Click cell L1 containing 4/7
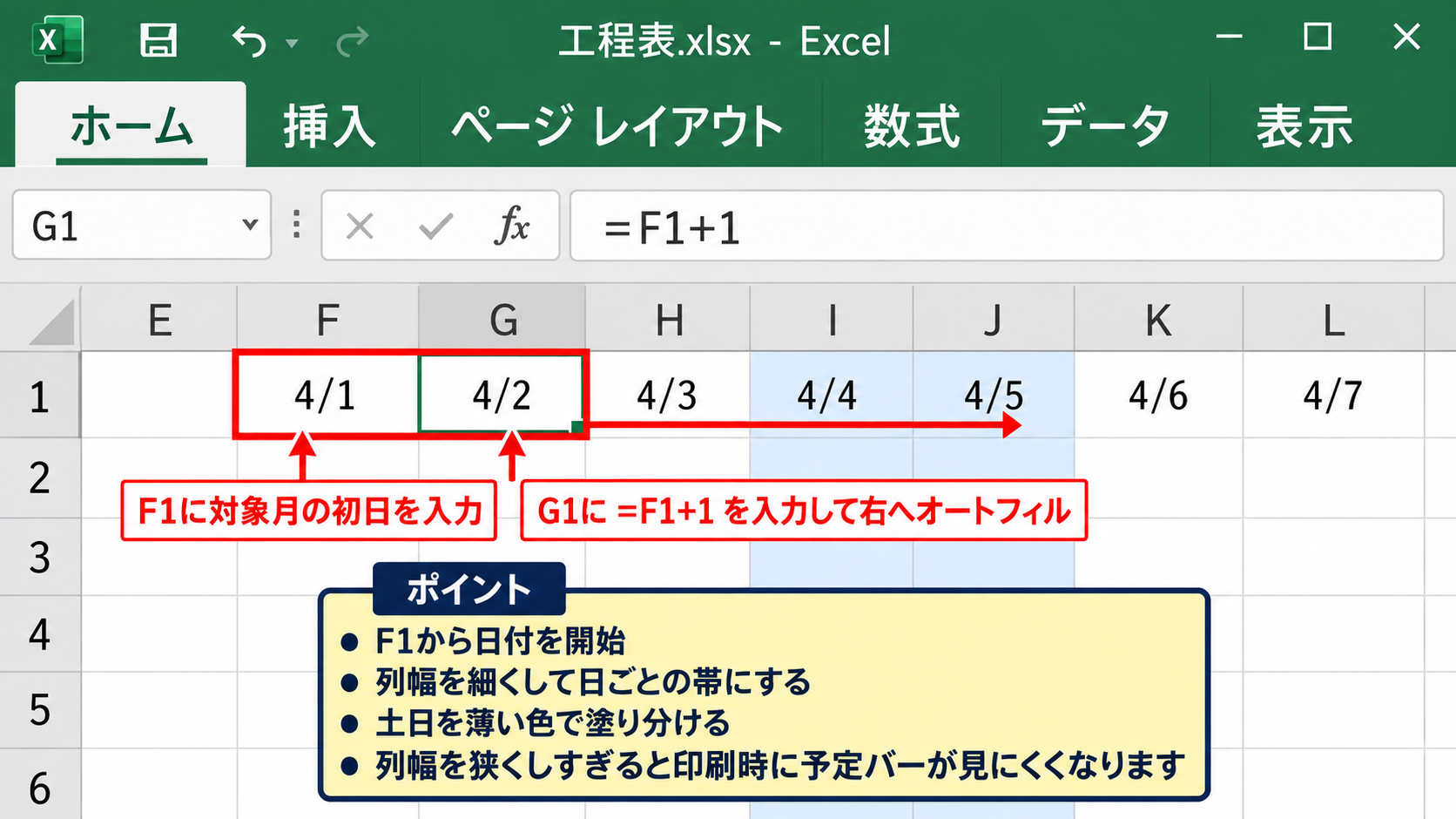Screen dimensions: 1456x819 coord(1333,395)
